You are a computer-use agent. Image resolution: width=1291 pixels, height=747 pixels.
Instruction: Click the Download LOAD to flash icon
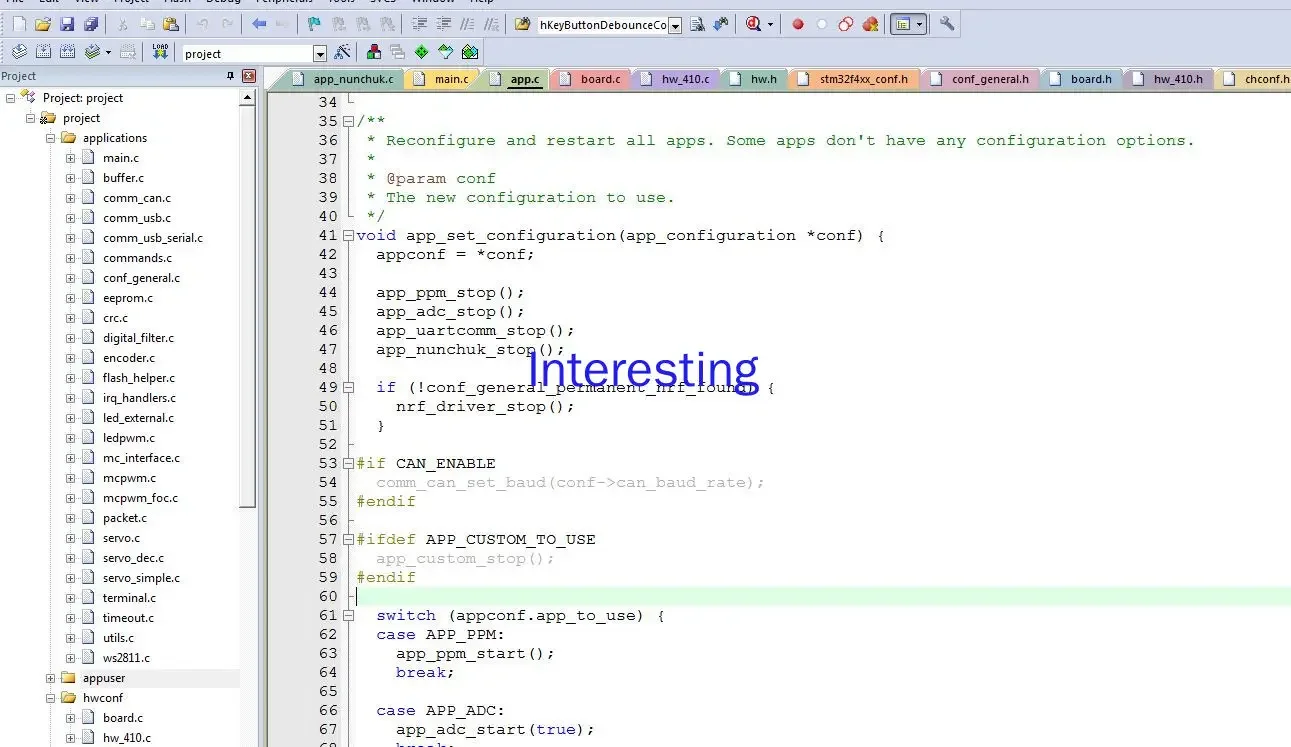[x=160, y=52]
